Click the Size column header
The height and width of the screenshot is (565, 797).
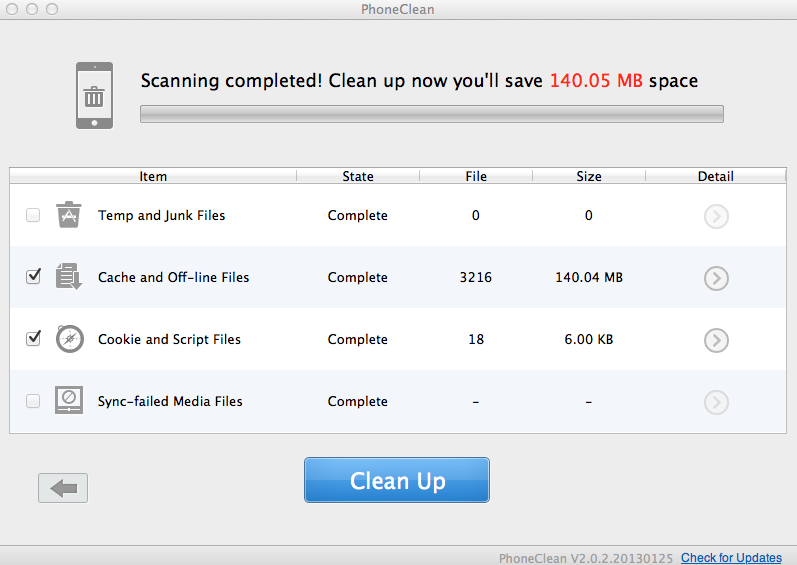(x=589, y=176)
